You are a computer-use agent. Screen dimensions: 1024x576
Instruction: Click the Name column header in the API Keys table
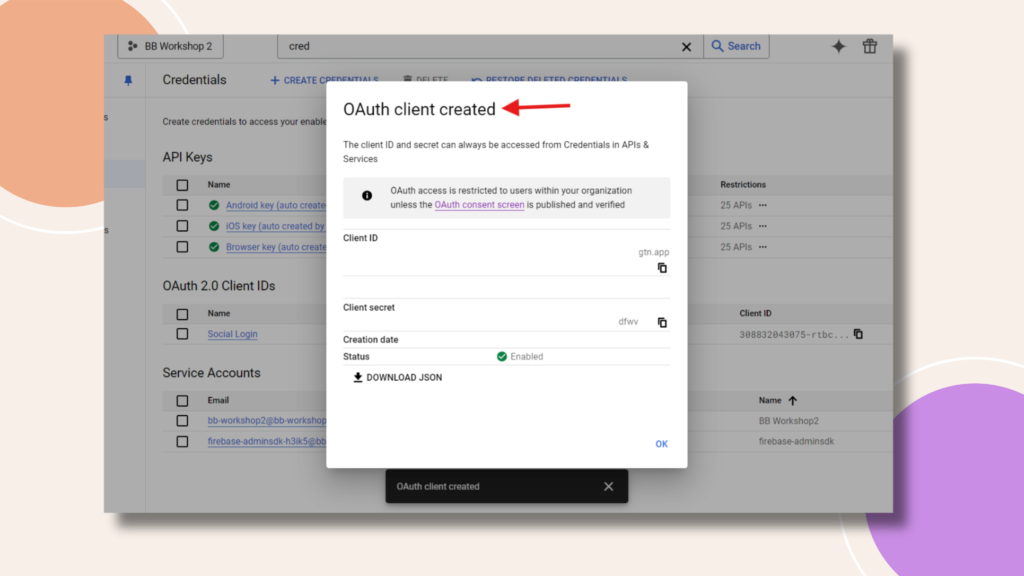(219, 185)
